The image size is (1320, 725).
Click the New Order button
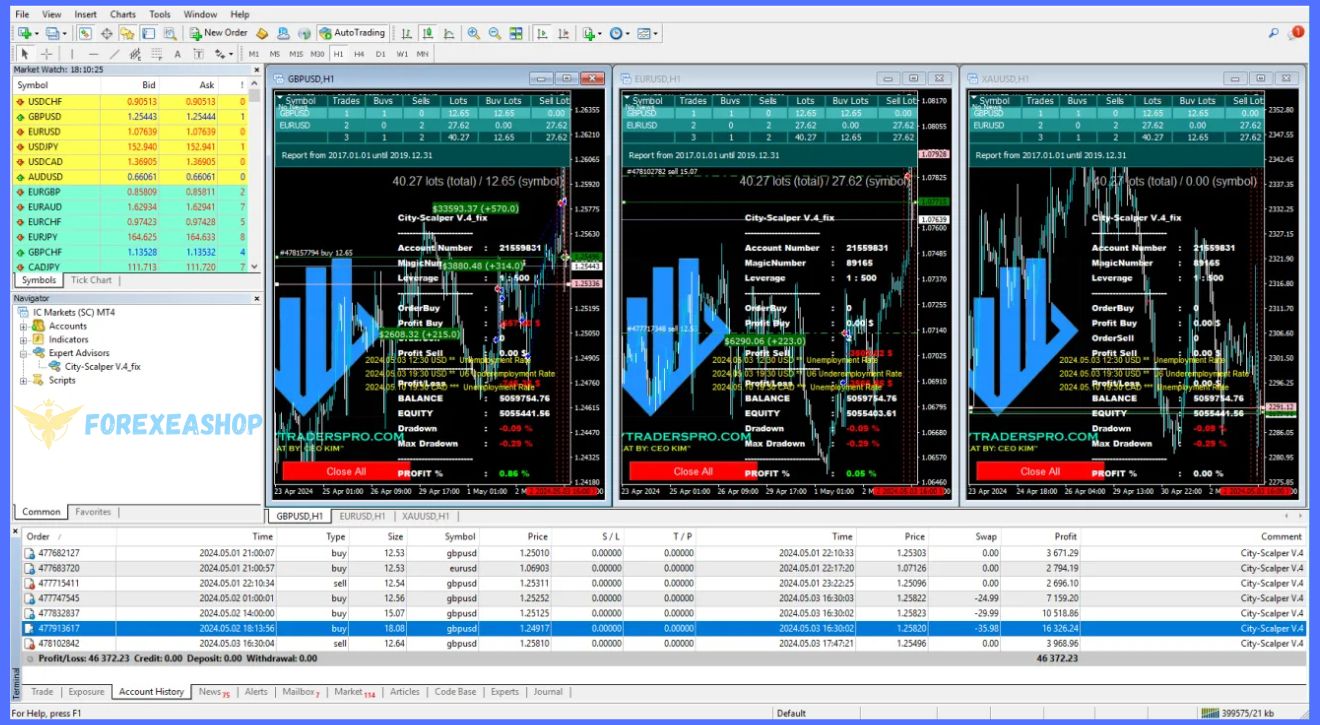click(217, 33)
